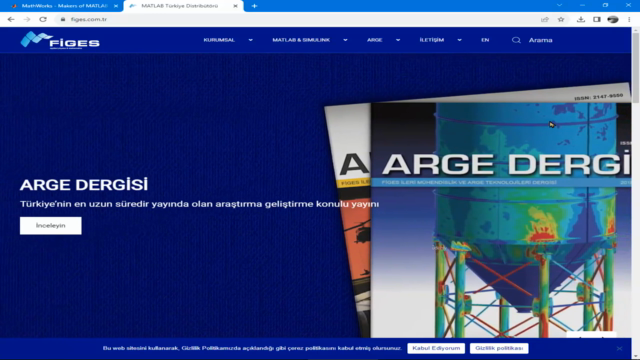The image size is (640, 360).
Task: Accept cookies with Kabul Ediyorum
Action: (436, 348)
